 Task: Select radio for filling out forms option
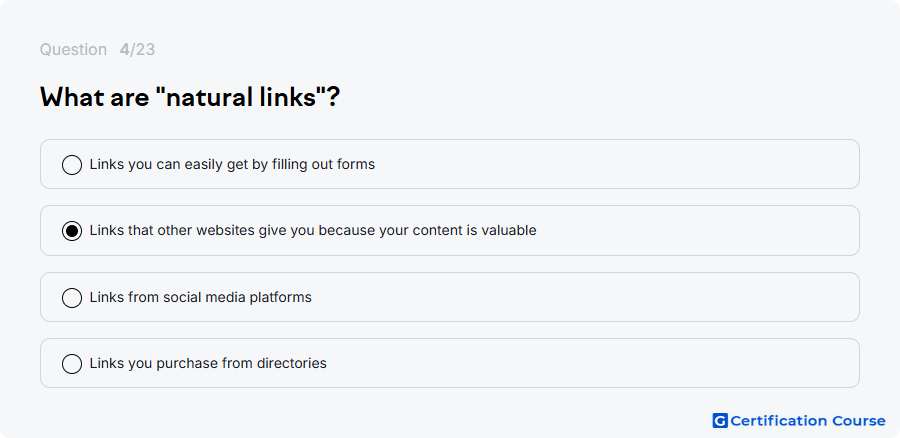[x=72, y=165]
